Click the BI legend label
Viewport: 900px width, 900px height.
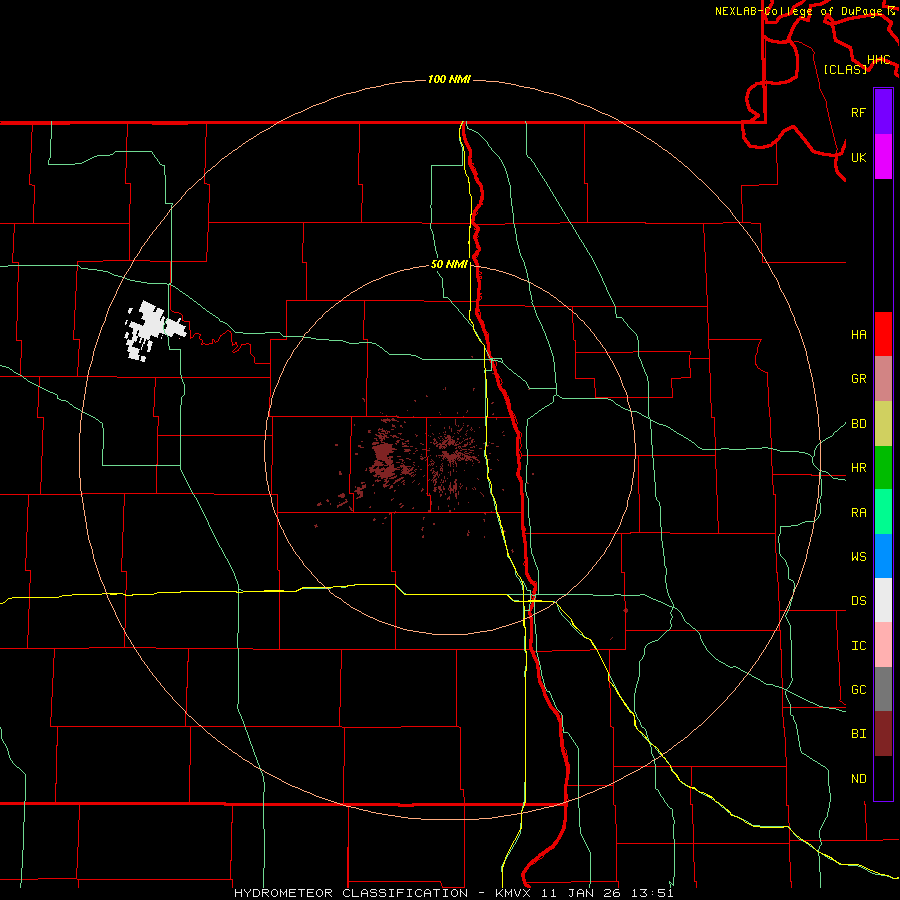click(858, 734)
